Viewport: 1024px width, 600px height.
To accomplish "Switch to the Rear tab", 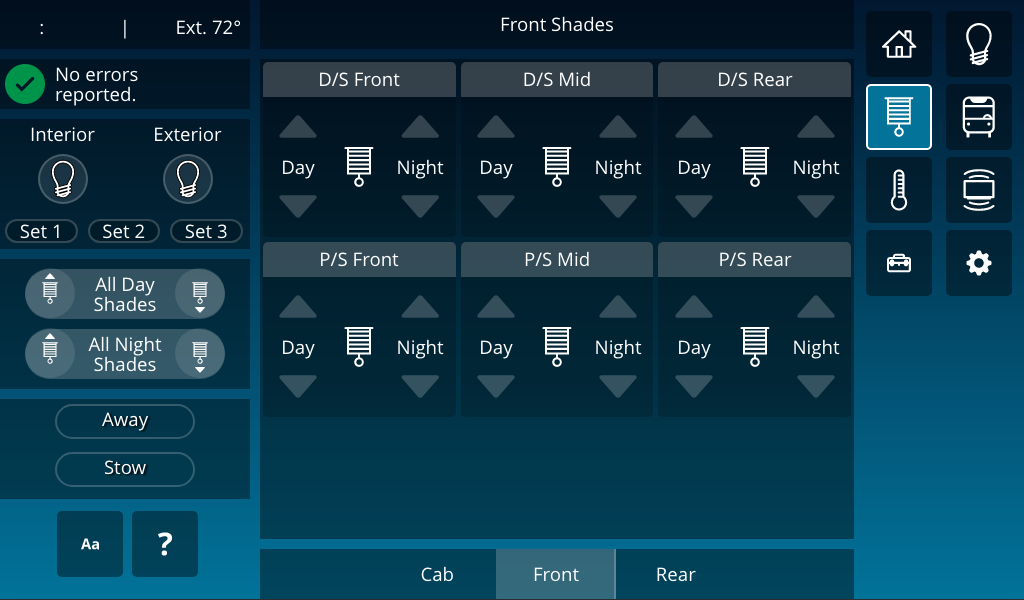I will 675,574.
